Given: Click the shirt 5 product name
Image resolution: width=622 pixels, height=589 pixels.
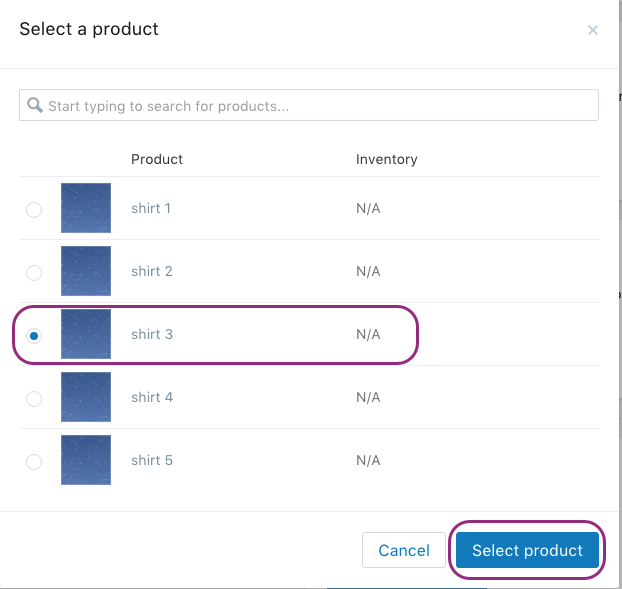Looking at the screenshot, I should pos(152,460).
